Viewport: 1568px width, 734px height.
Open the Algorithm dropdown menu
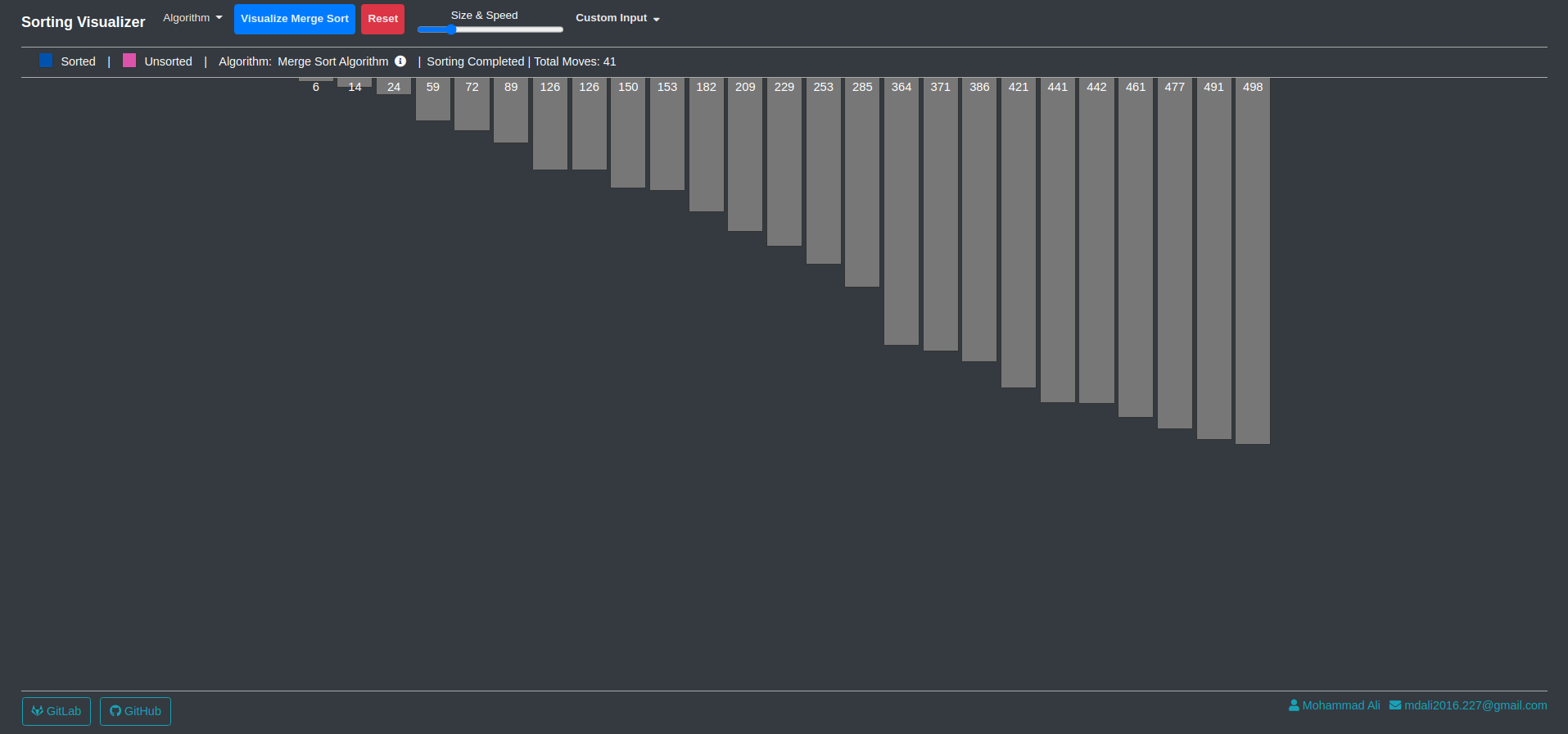(192, 18)
